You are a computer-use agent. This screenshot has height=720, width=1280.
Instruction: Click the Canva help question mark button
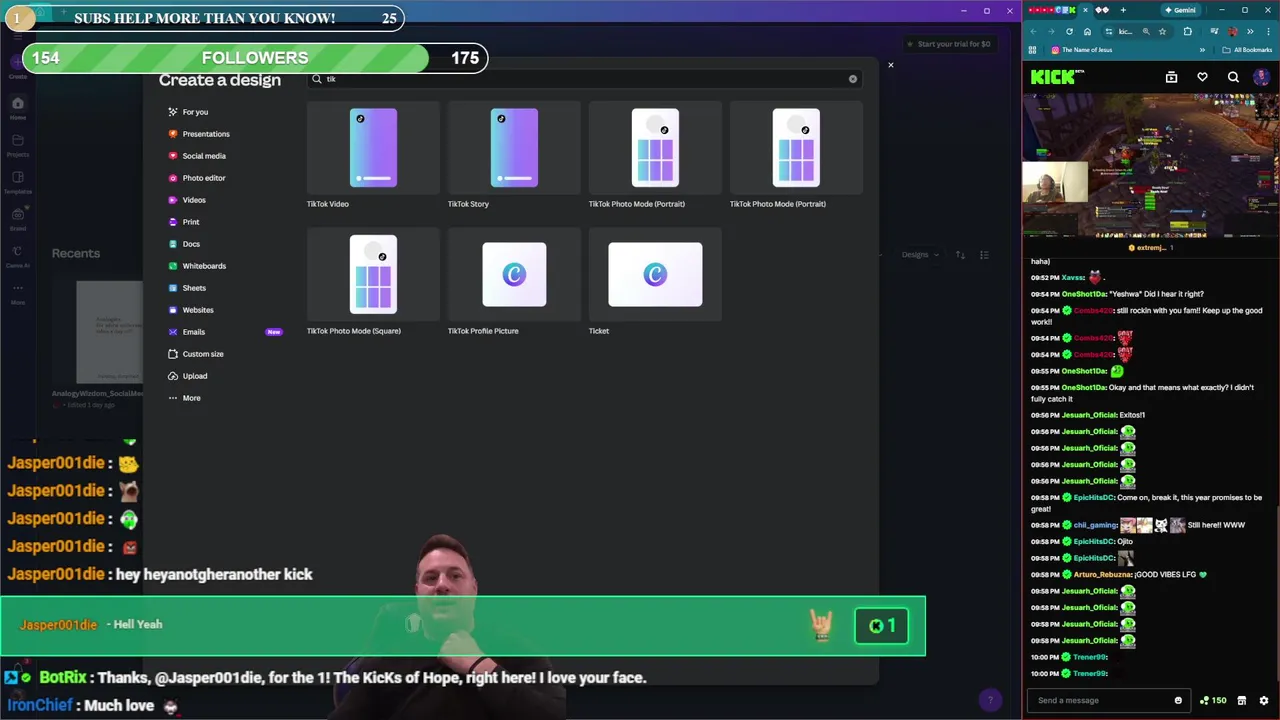pyautogui.click(x=990, y=700)
